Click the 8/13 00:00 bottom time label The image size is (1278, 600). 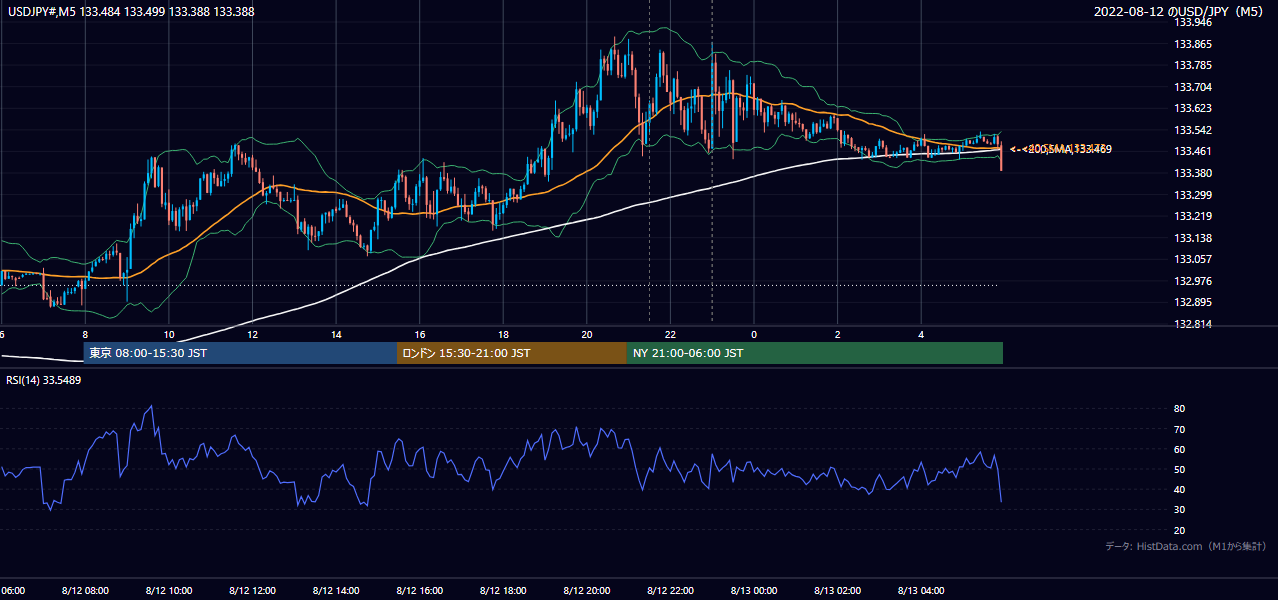[754, 590]
